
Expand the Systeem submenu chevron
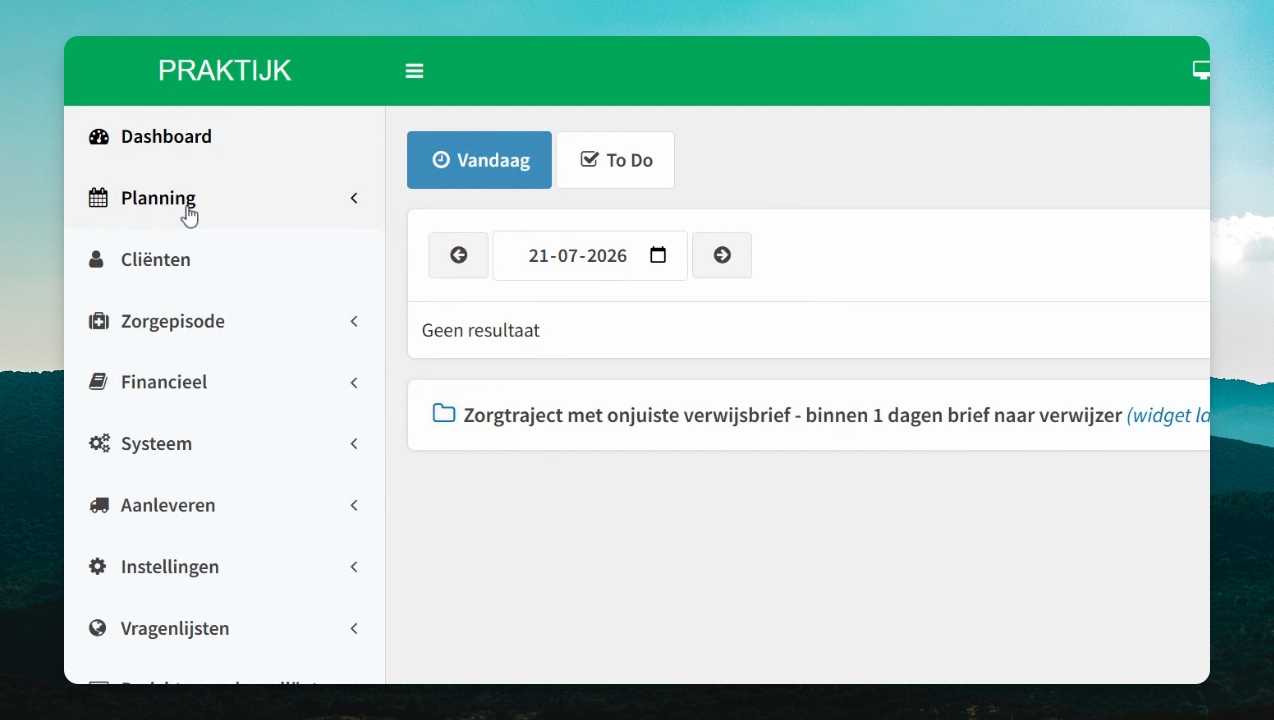(354, 444)
